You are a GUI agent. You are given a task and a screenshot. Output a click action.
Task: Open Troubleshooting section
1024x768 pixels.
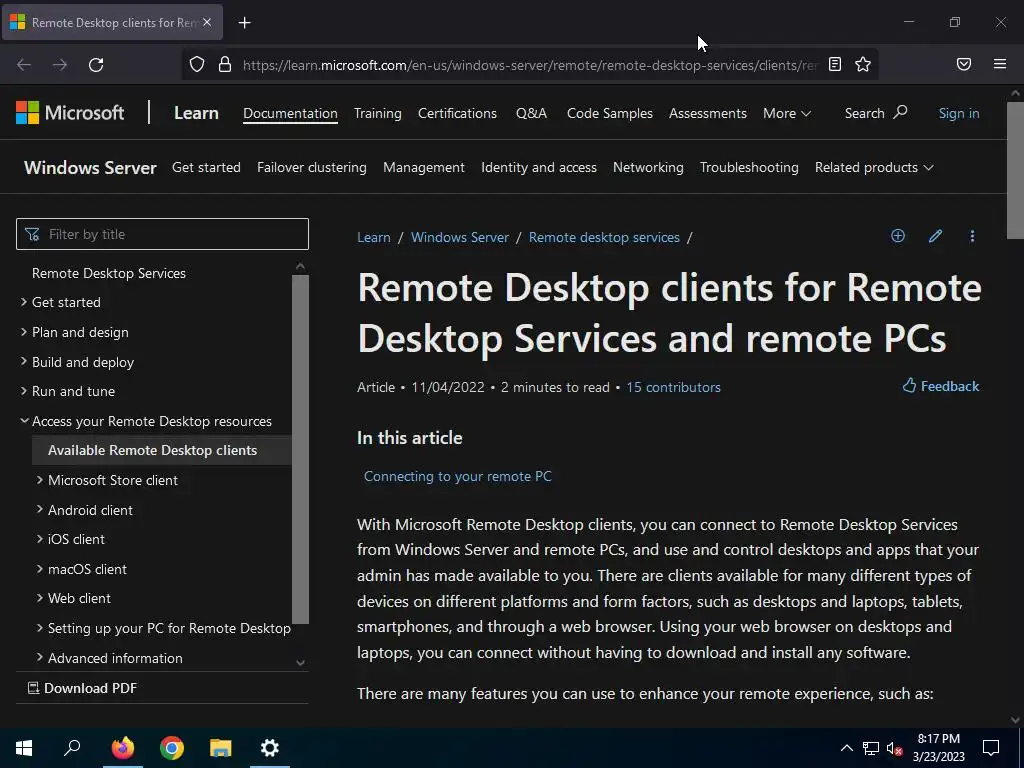point(749,167)
